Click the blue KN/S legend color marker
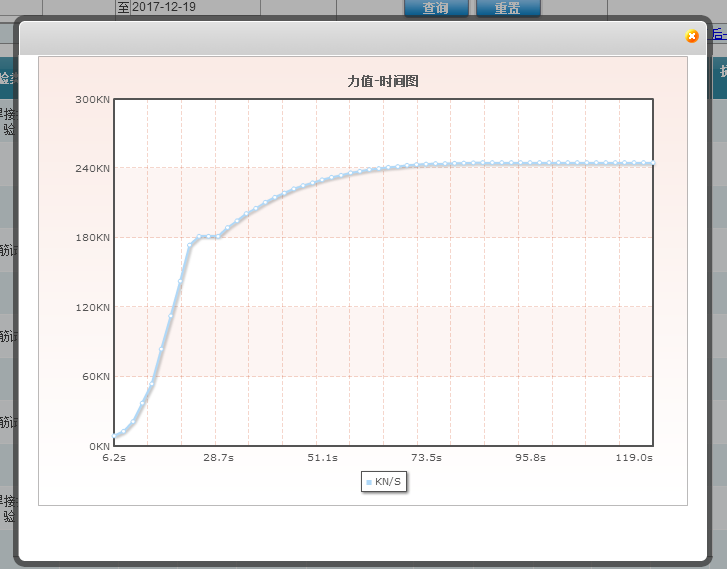727x569 pixels. pos(369,482)
